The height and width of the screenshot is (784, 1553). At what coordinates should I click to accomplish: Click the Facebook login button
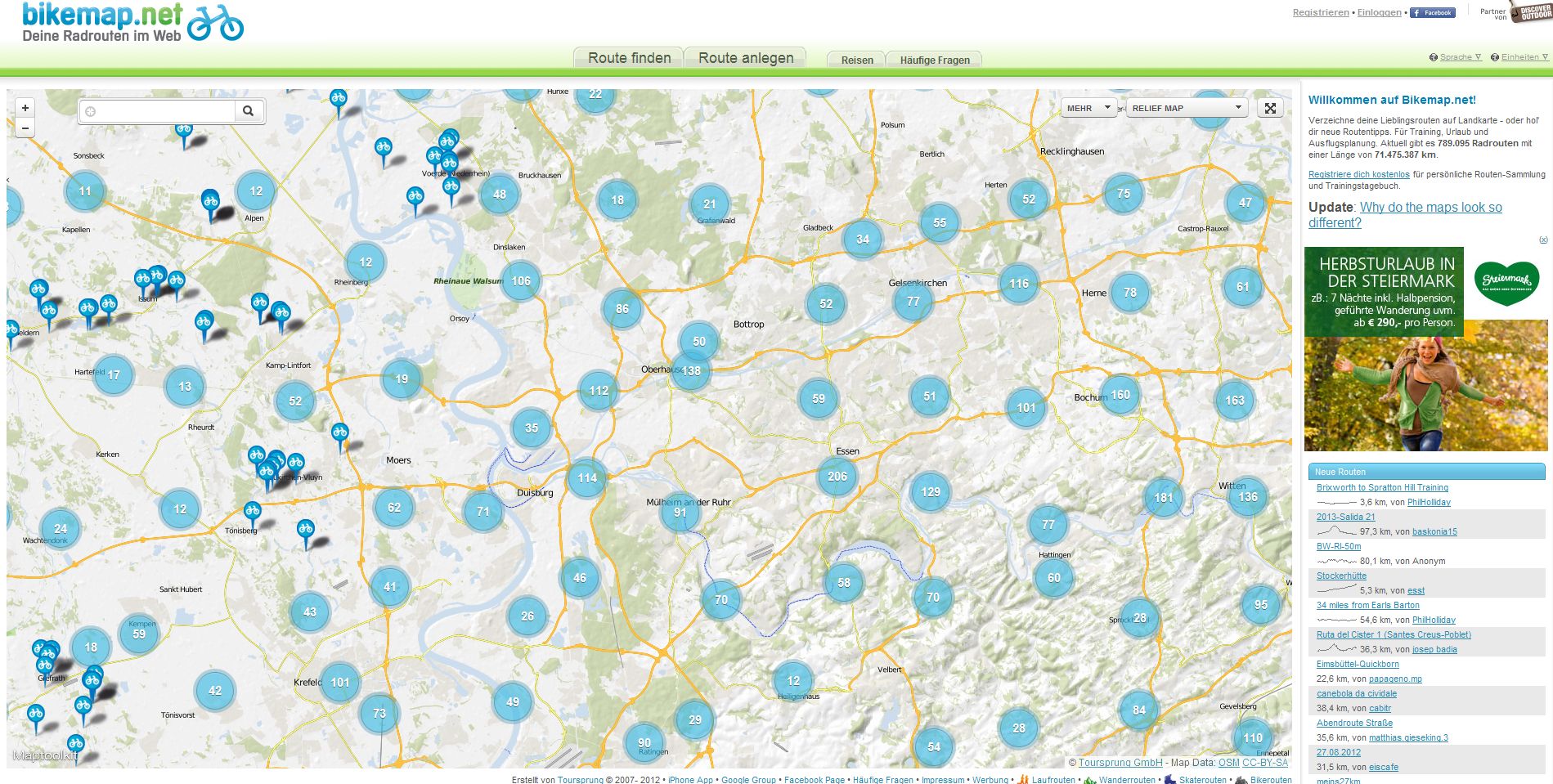pos(1432,12)
